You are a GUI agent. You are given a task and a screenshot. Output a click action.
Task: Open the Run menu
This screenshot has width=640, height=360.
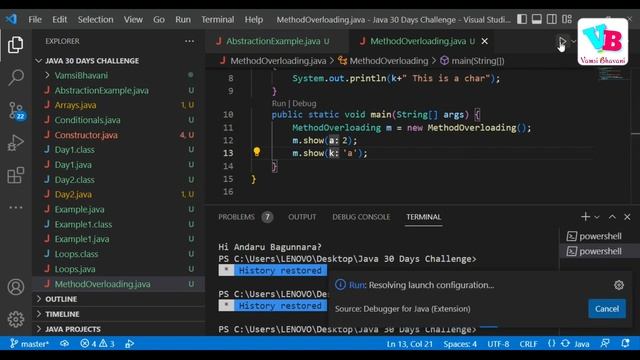(x=183, y=20)
